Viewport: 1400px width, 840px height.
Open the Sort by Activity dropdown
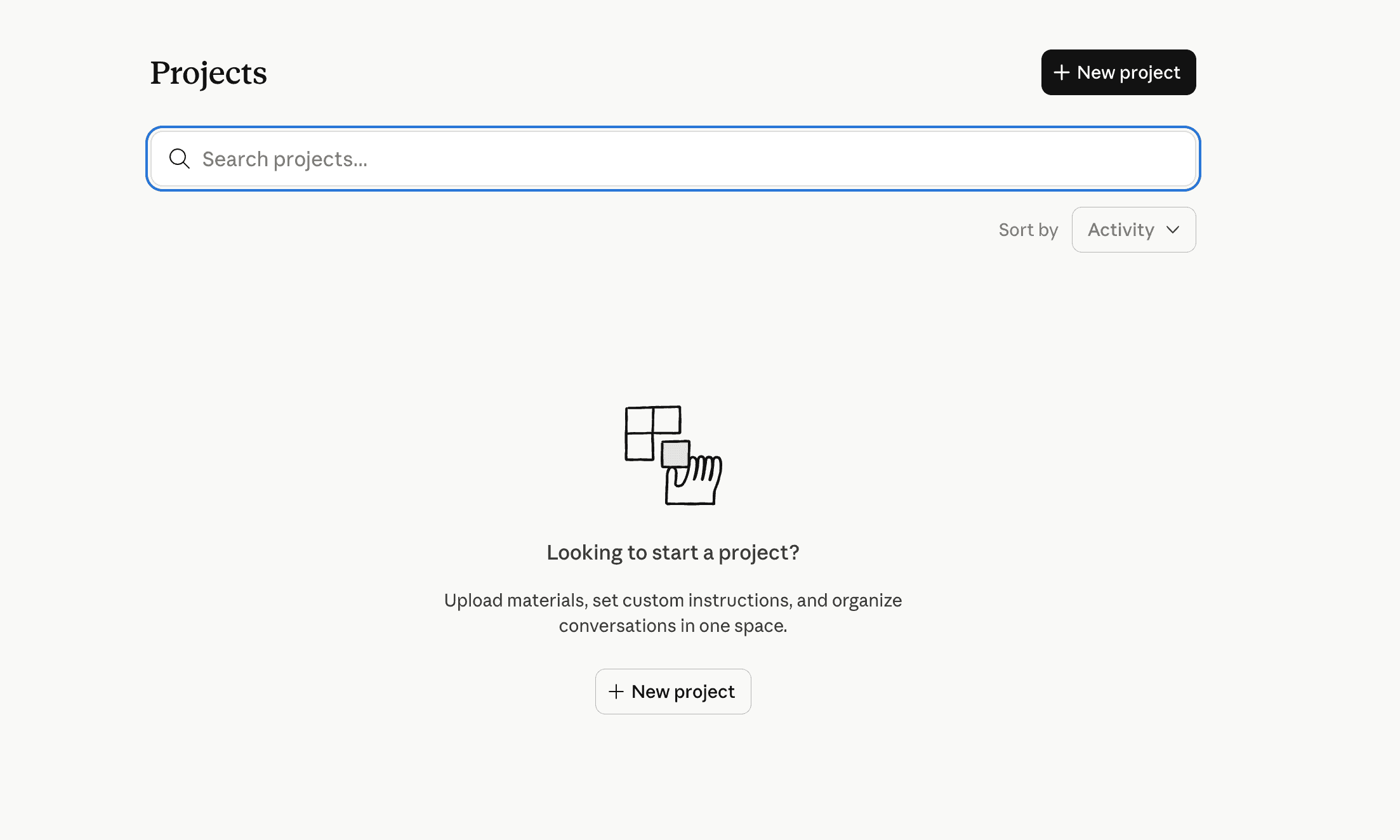click(1133, 230)
